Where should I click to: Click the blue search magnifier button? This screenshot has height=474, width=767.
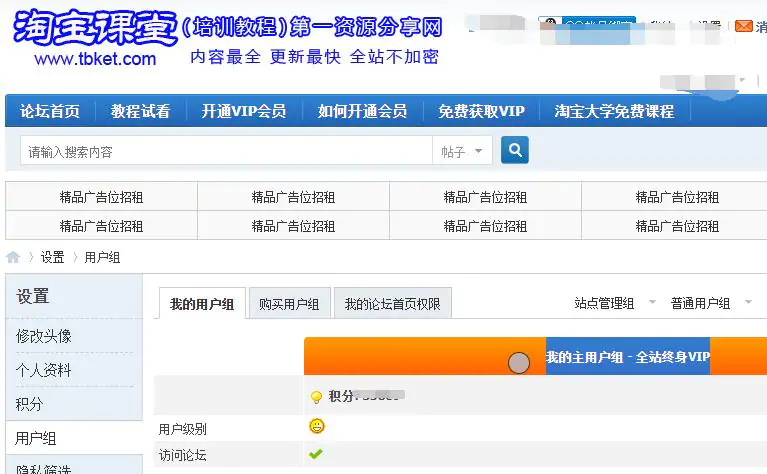(515, 150)
